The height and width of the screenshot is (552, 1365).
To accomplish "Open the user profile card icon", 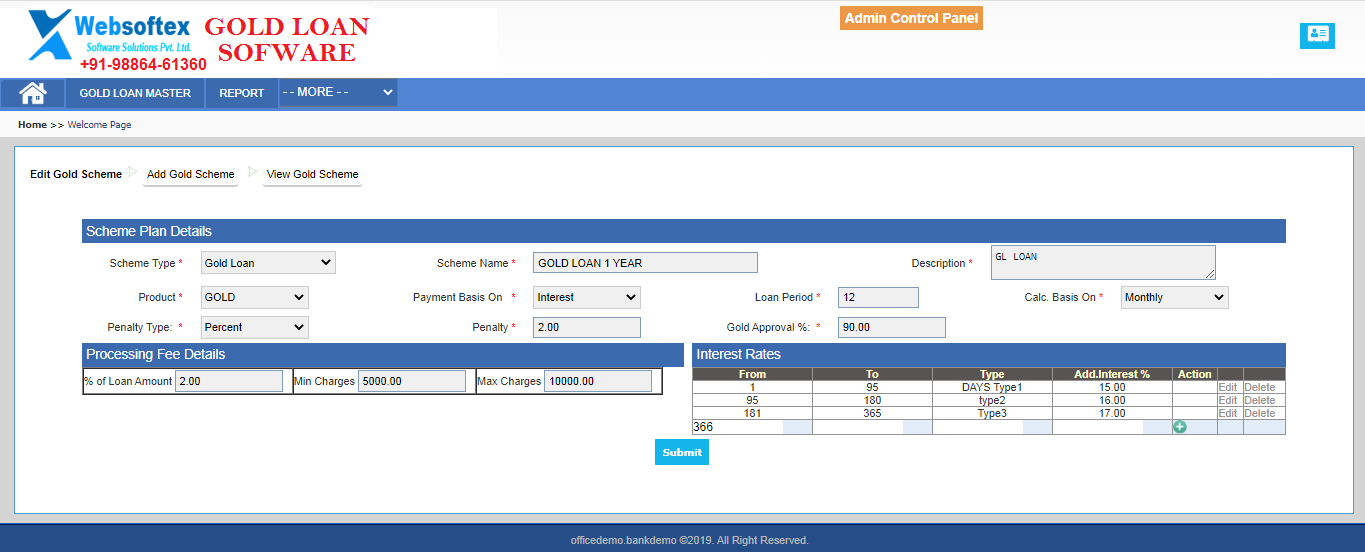I will 1316,35.
